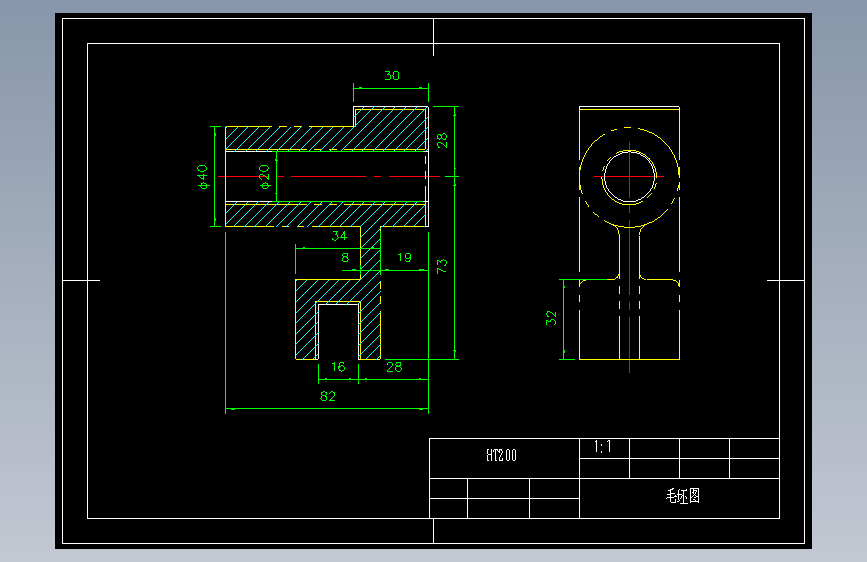The width and height of the screenshot is (867, 562).
Task: Click the 32 dimension on side view
Action: [x=551, y=318]
